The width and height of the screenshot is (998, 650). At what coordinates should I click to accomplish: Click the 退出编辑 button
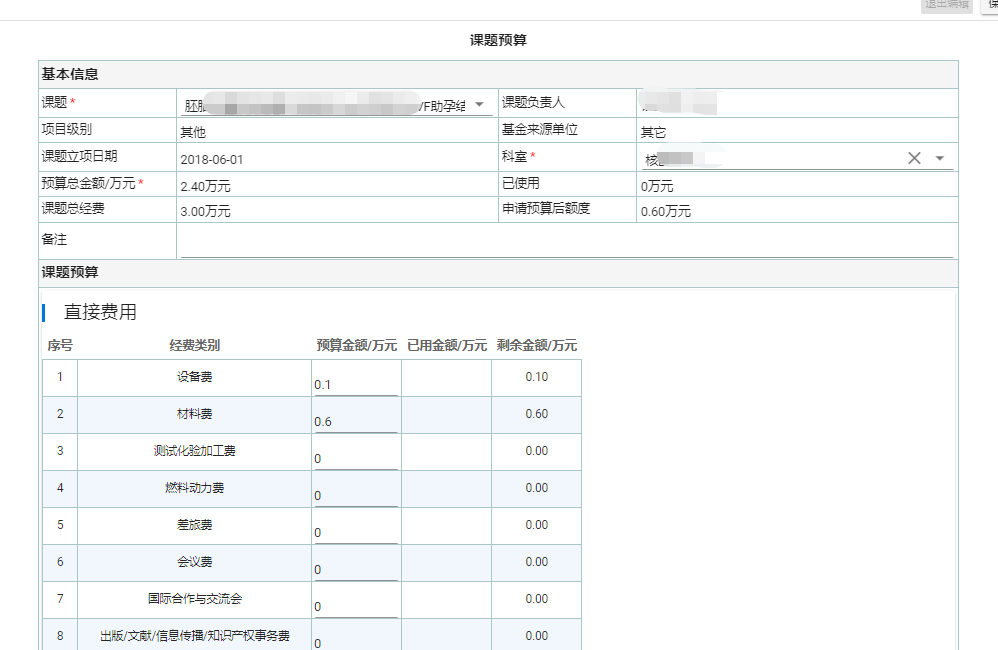click(945, 5)
